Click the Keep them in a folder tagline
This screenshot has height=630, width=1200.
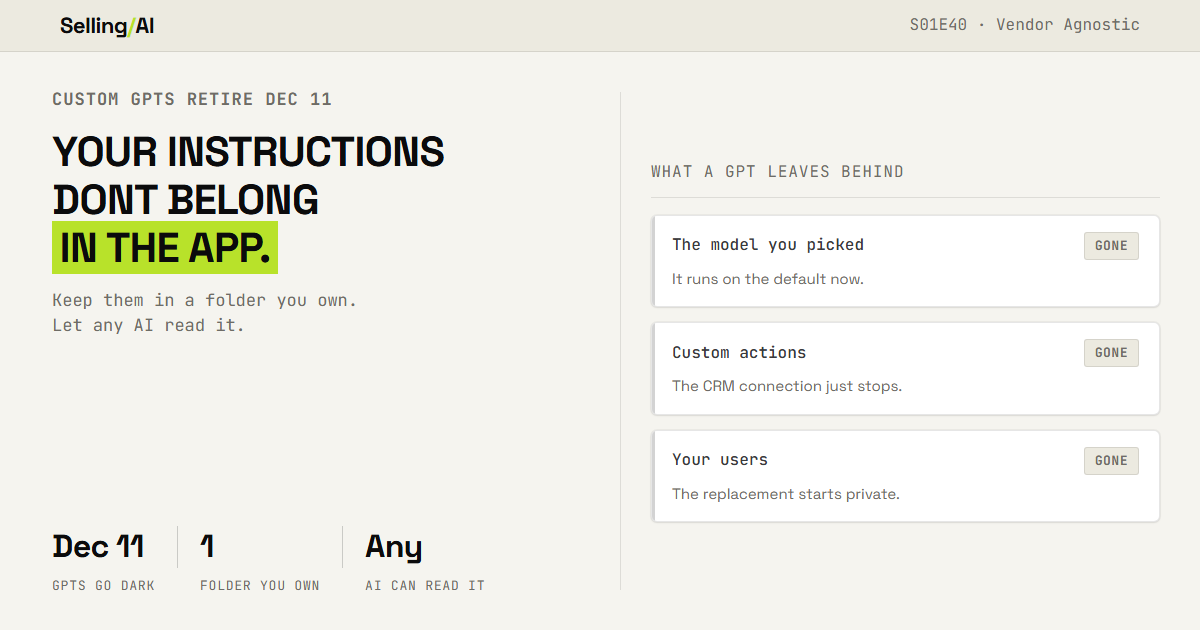[x=204, y=312]
